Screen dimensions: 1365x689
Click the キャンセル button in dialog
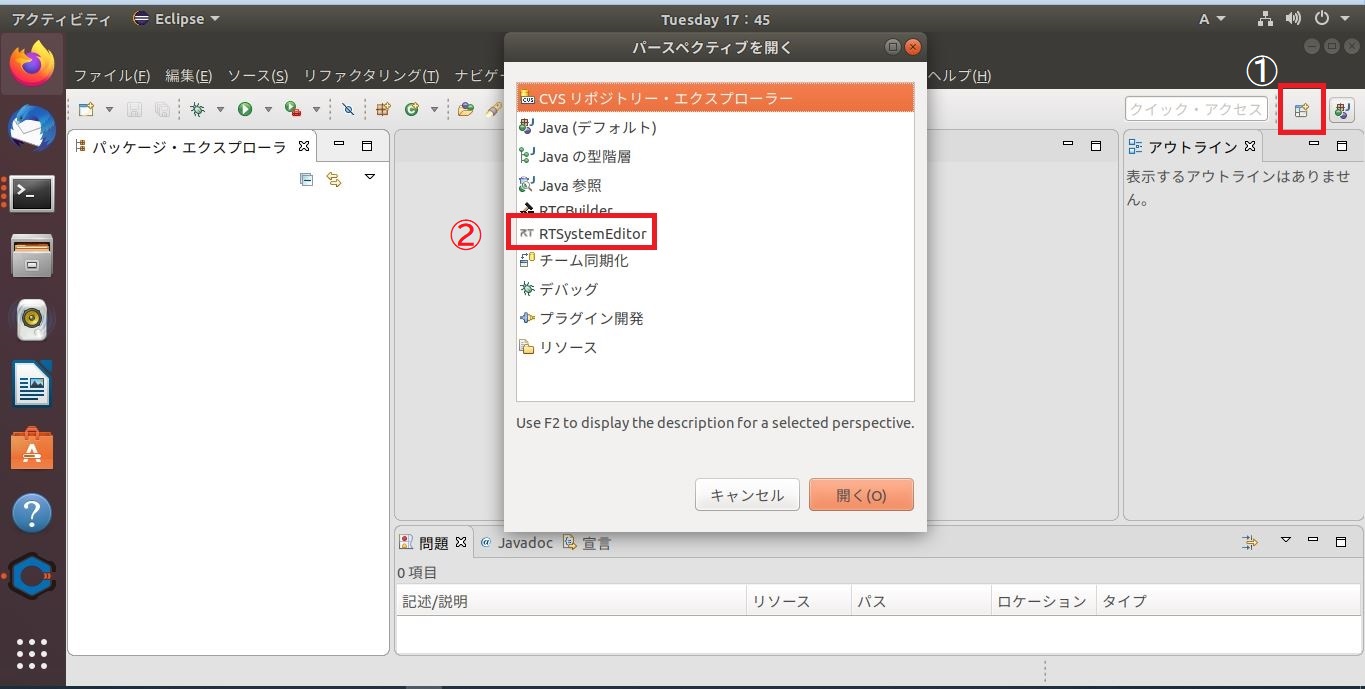point(747,495)
